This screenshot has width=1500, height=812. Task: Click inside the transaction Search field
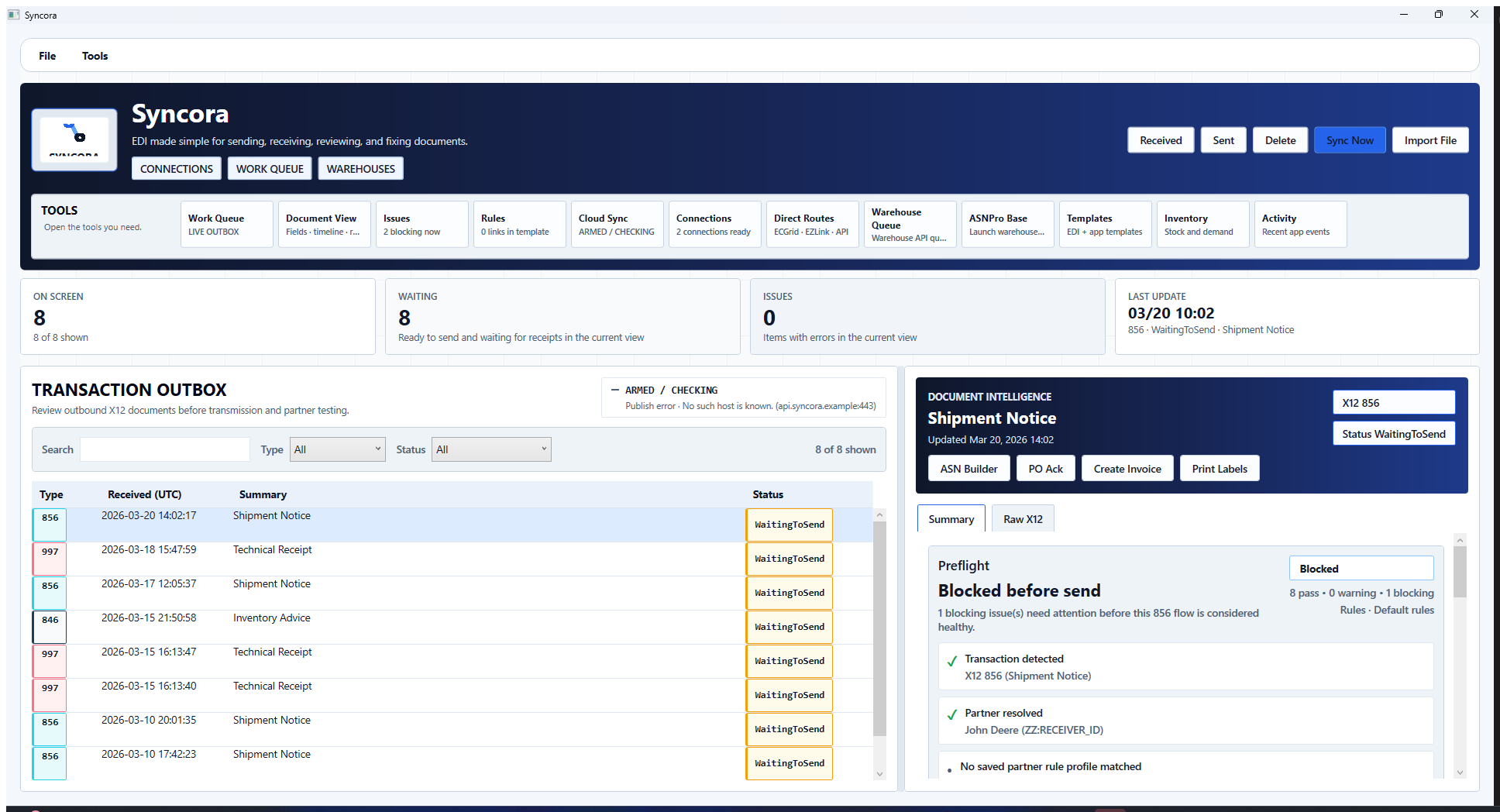(x=164, y=449)
